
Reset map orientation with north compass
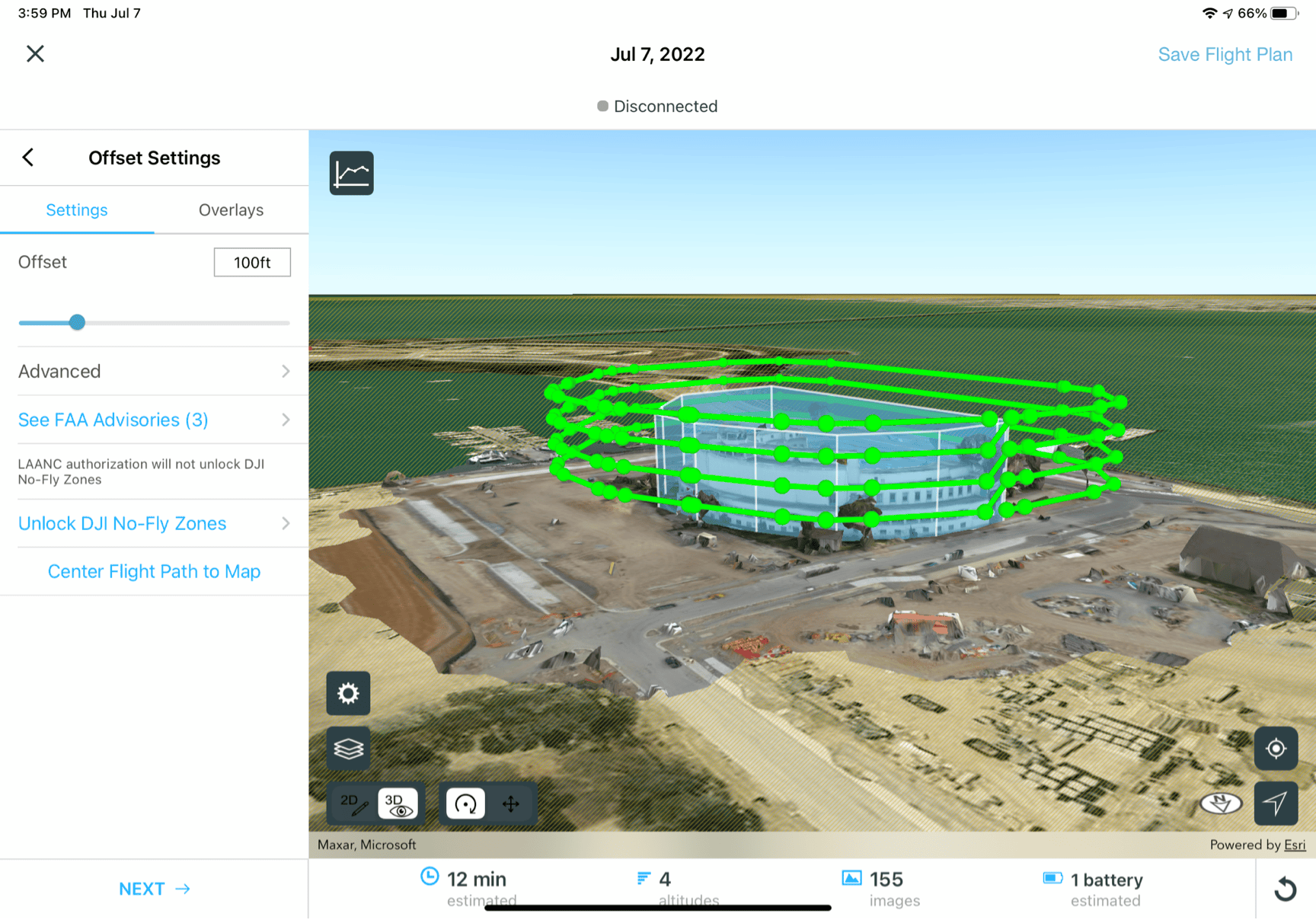pos(1219,803)
